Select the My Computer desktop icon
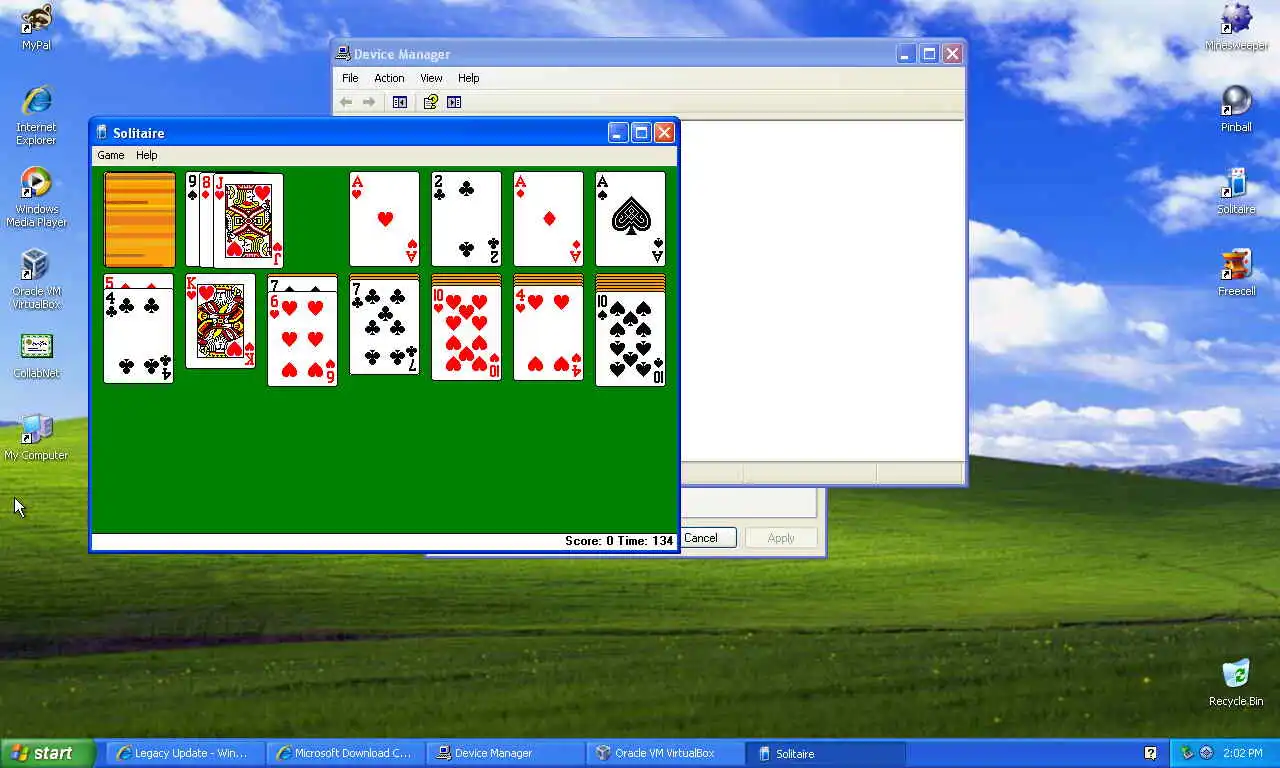 tap(36, 438)
